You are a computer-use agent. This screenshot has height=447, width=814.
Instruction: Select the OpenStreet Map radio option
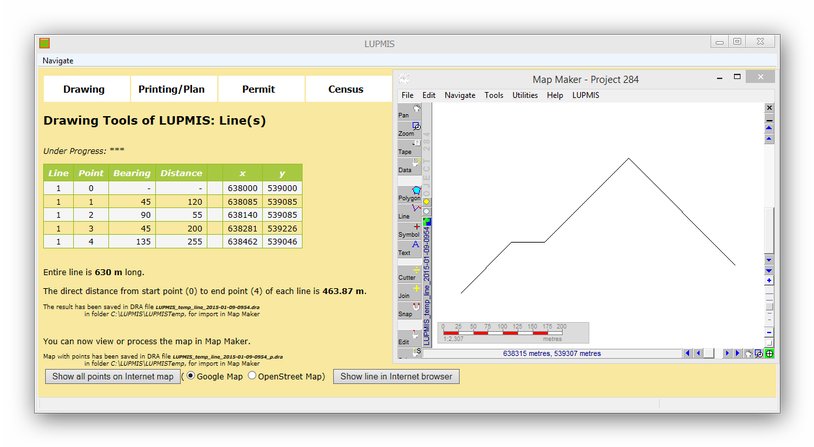[x=252, y=376]
